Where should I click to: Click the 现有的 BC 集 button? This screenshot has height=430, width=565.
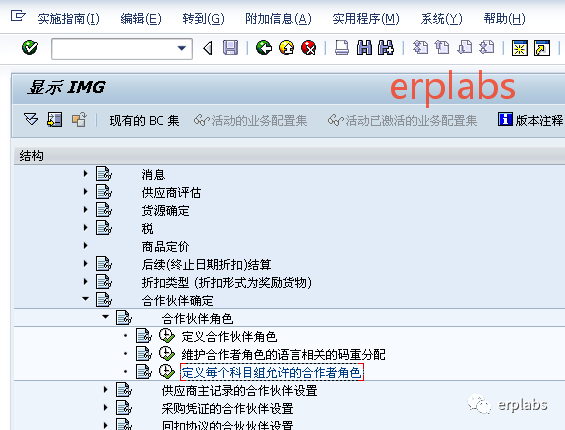[144, 120]
